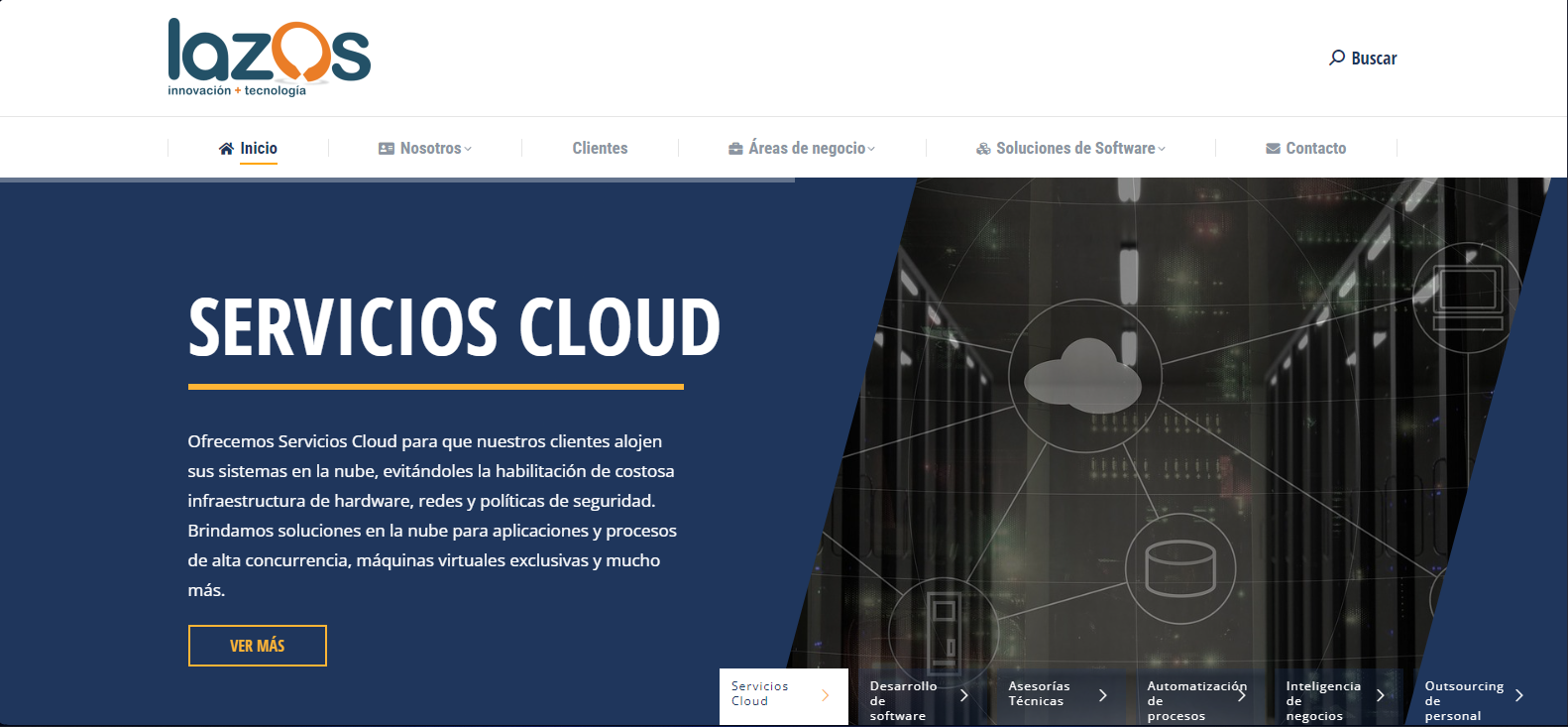Expand the Nosotros dropdown chevron
Viewport: 1568px width, 727px height.
tap(468, 149)
